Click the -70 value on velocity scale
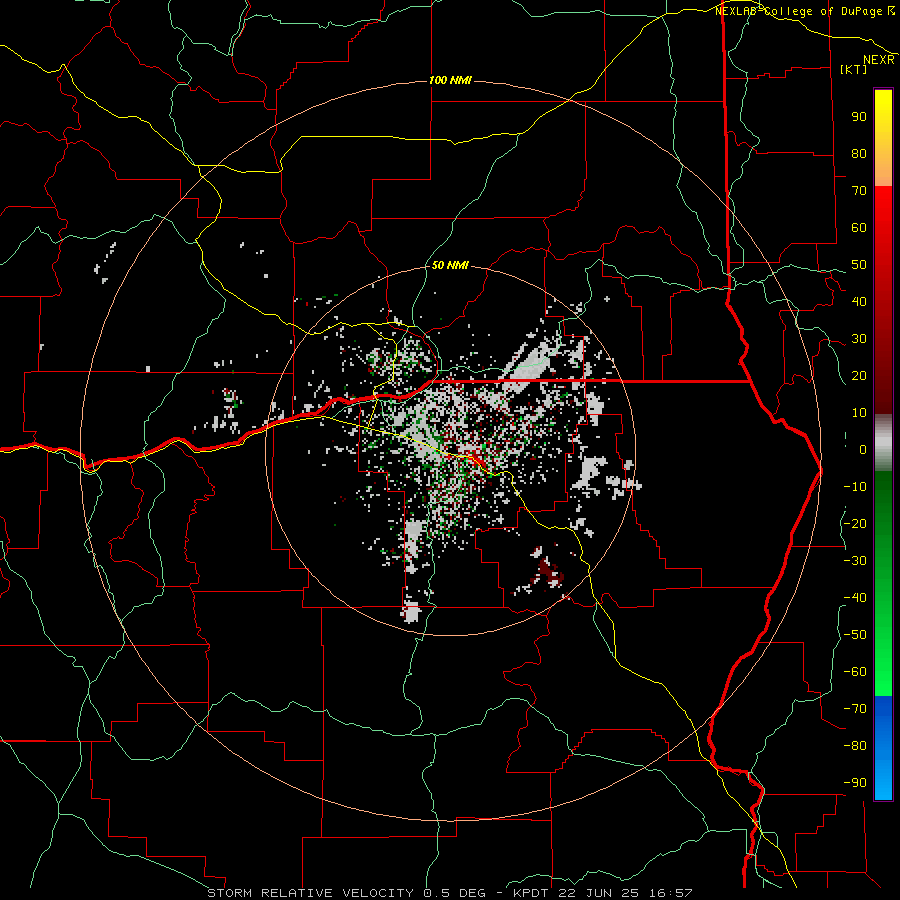900x900 pixels. tap(855, 709)
